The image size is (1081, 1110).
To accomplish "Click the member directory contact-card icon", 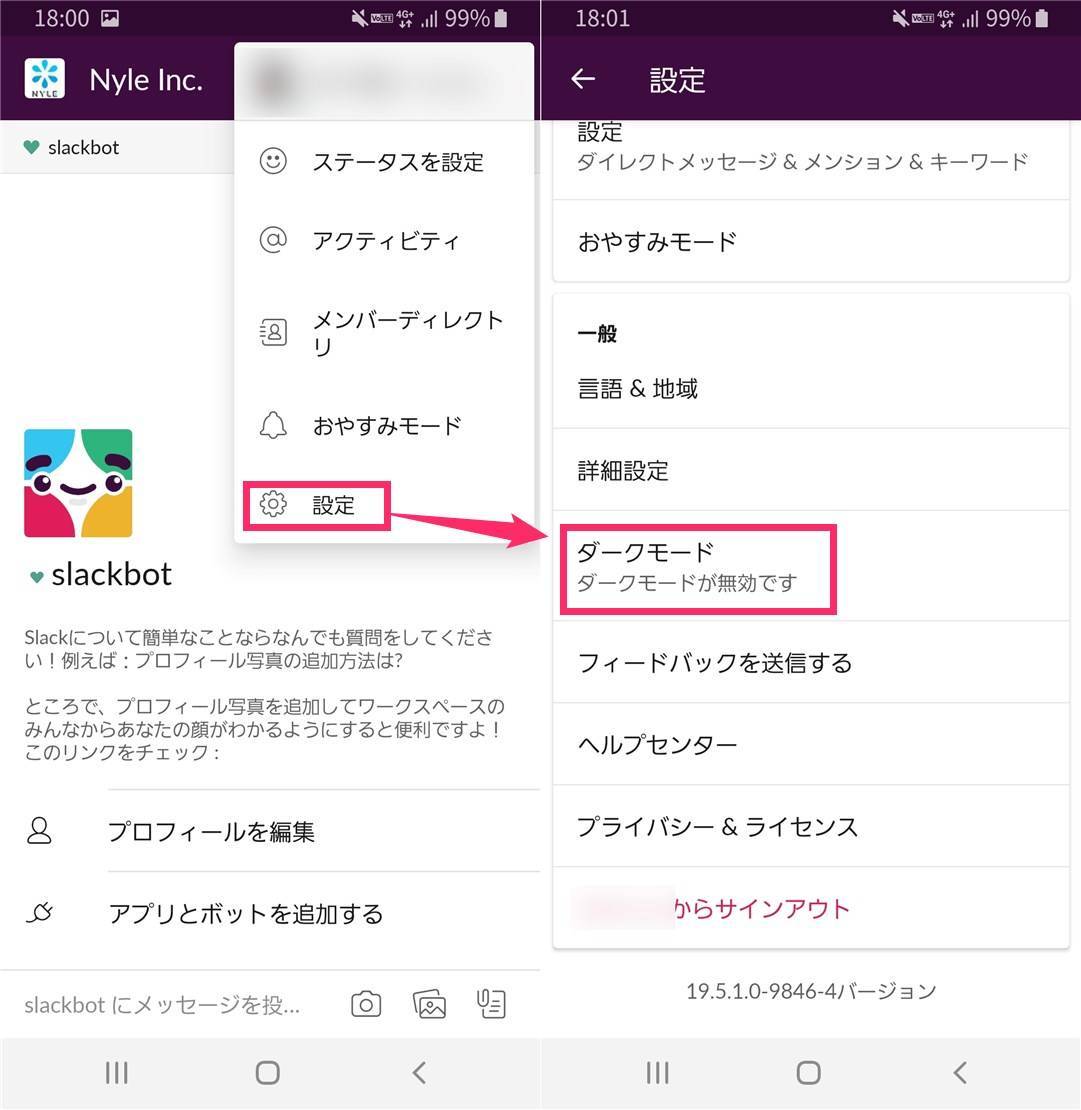I will (x=273, y=332).
